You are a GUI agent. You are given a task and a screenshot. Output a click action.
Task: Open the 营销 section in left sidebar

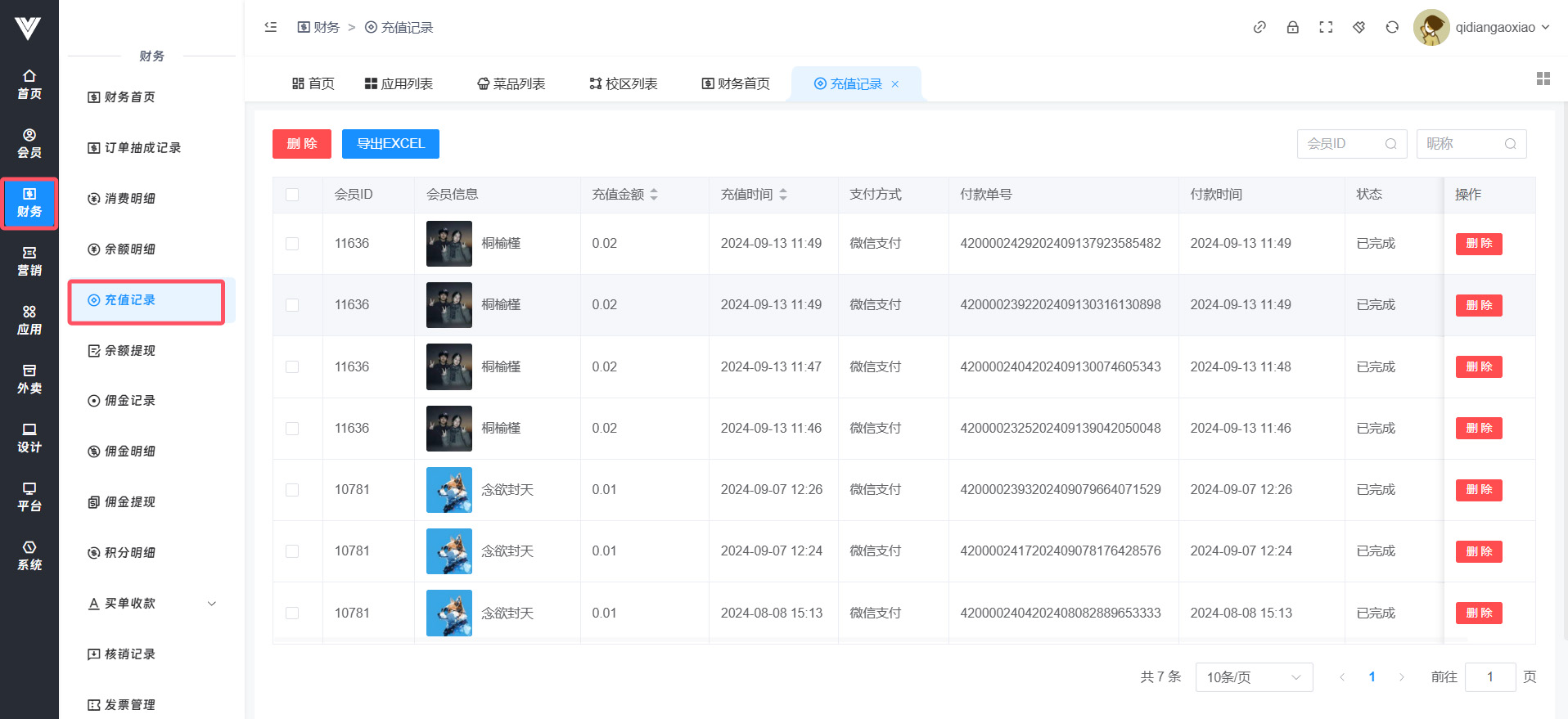pos(29,261)
